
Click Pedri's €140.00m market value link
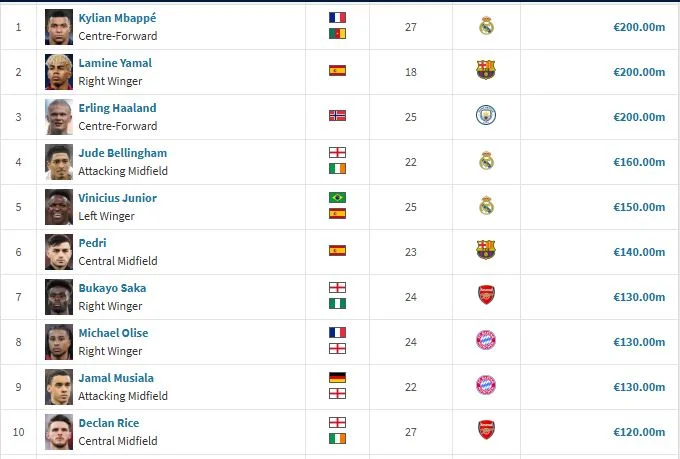pyautogui.click(x=639, y=252)
